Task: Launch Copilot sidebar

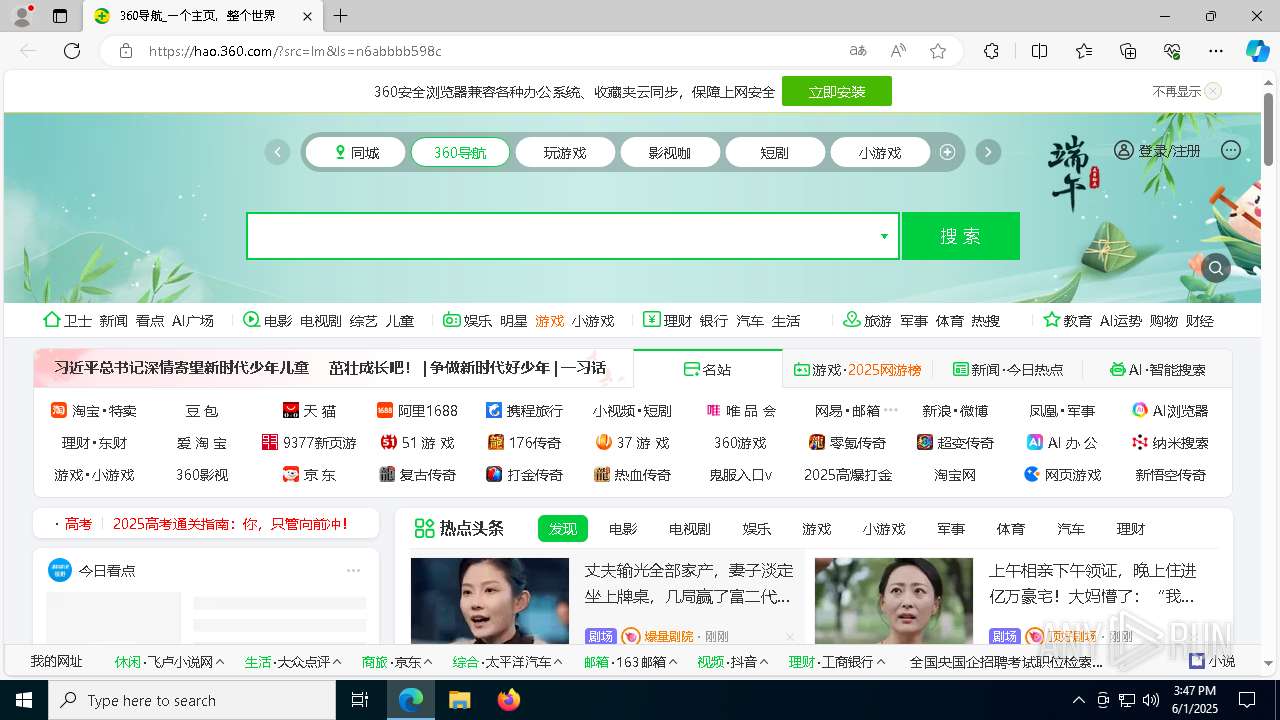Action: [x=1257, y=51]
